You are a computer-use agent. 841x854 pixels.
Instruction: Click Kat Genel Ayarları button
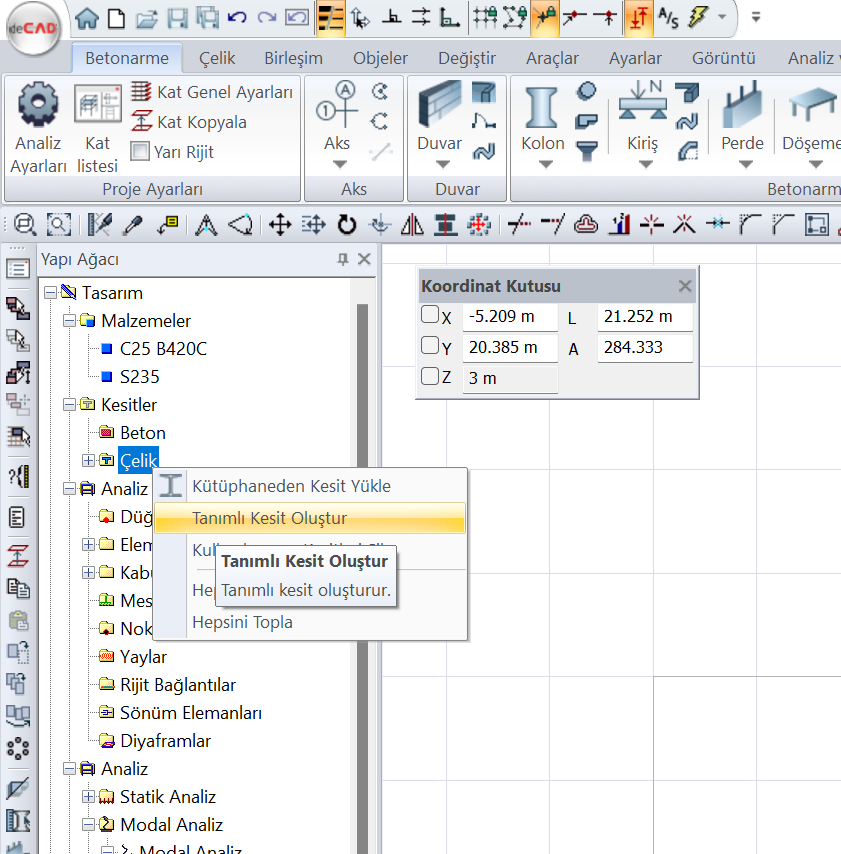click(212, 92)
